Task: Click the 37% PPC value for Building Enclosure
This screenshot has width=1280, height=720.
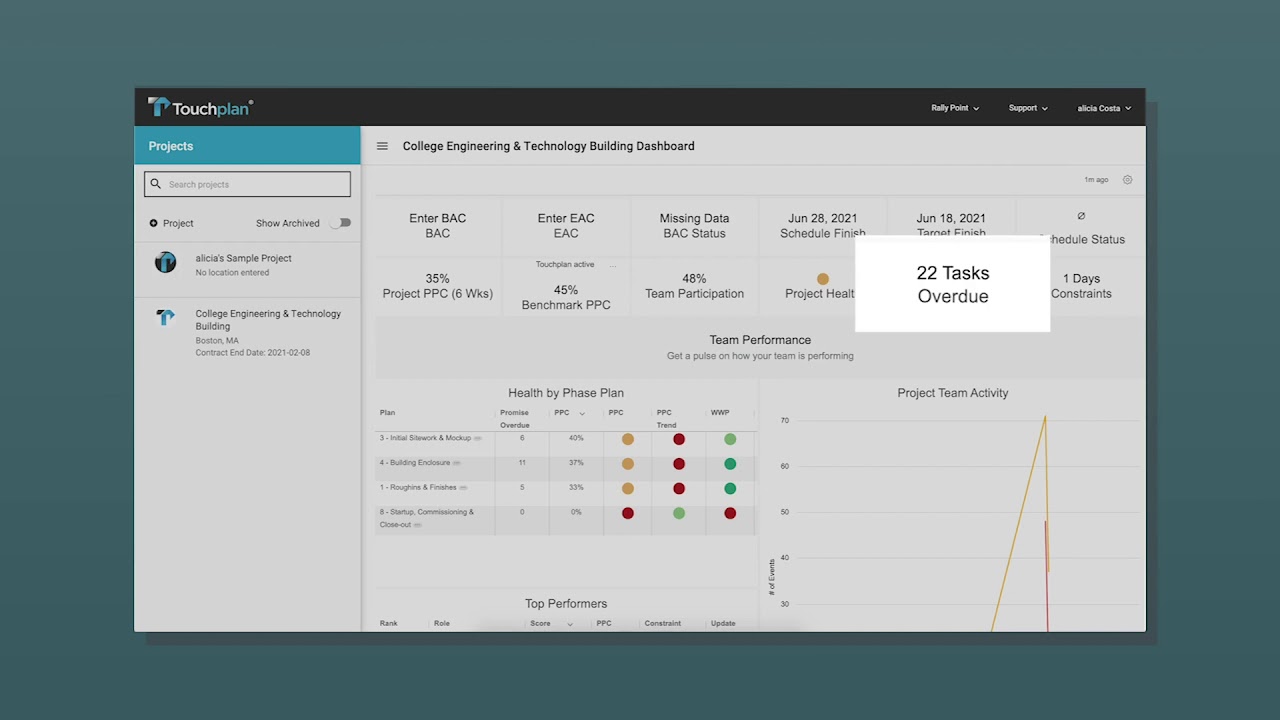Action: pyautogui.click(x=576, y=463)
